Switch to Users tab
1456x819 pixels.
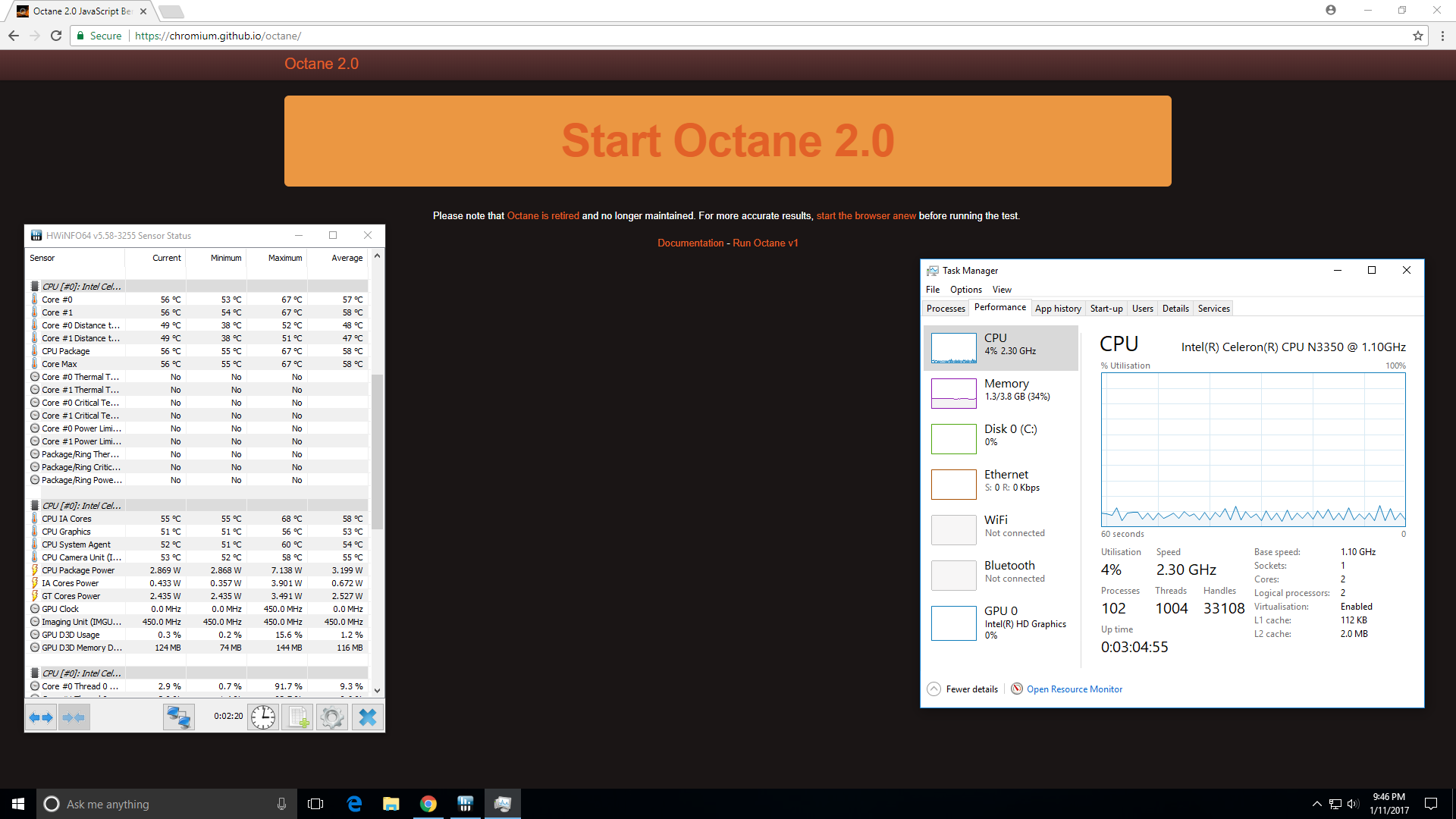1142,309
